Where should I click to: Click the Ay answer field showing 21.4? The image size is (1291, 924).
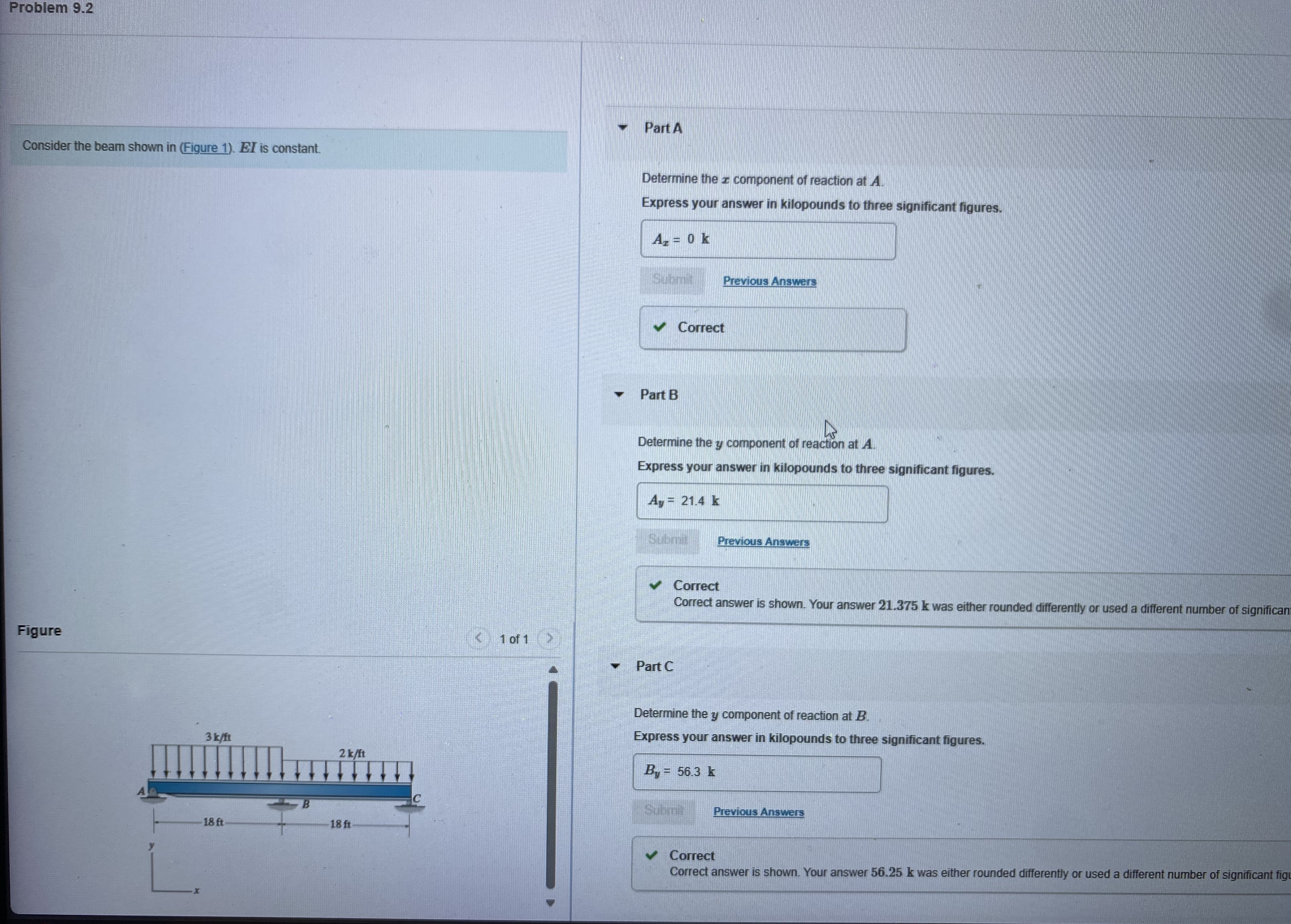(x=762, y=502)
